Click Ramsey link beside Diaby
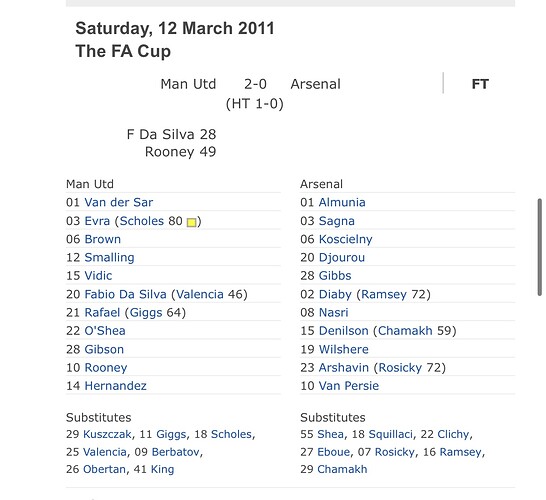Image resolution: width=546 pixels, height=500 pixels. pos(384,294)
